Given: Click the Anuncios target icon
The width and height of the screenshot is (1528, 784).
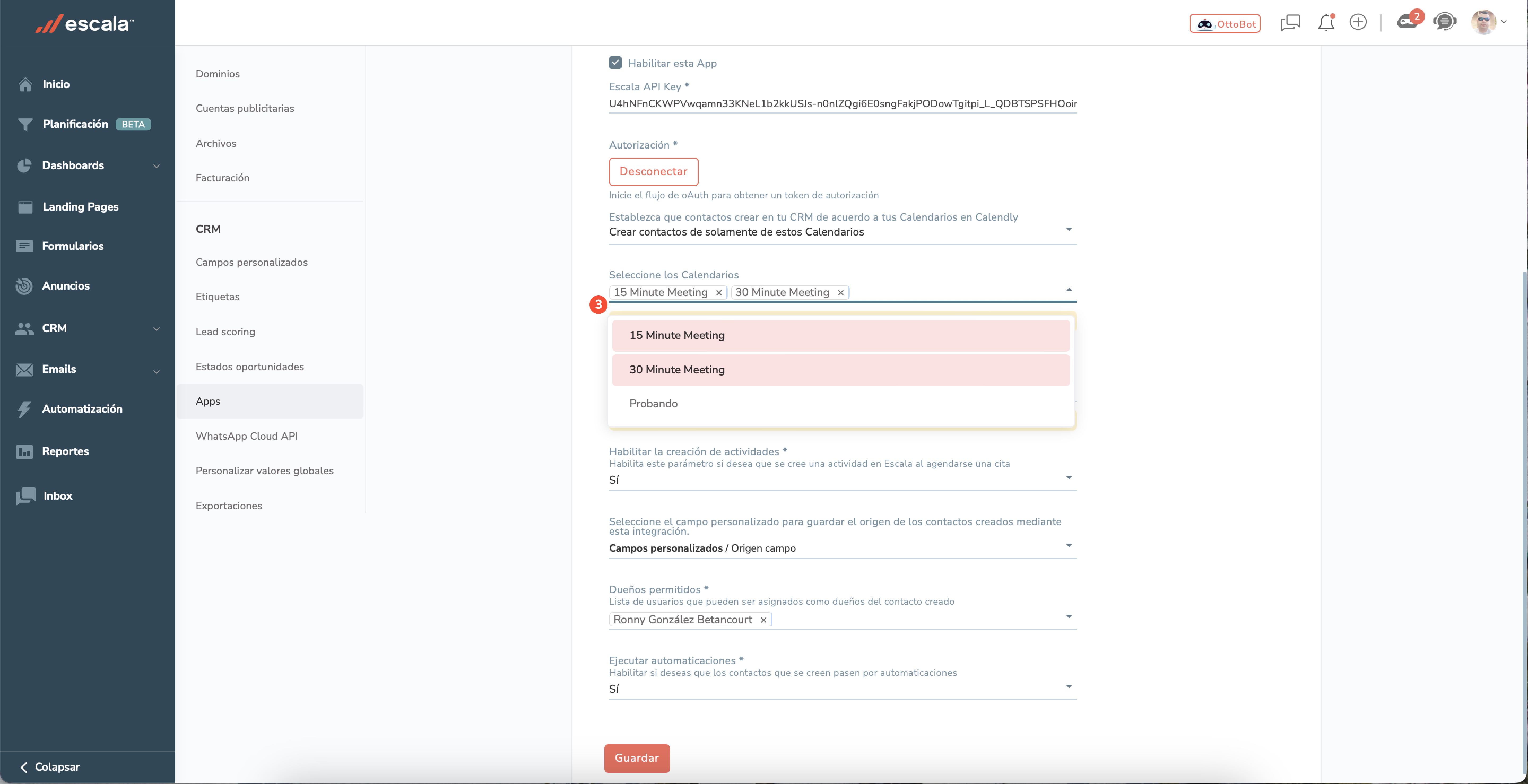Looking at the screenshot, I should [x=24, y=285].
